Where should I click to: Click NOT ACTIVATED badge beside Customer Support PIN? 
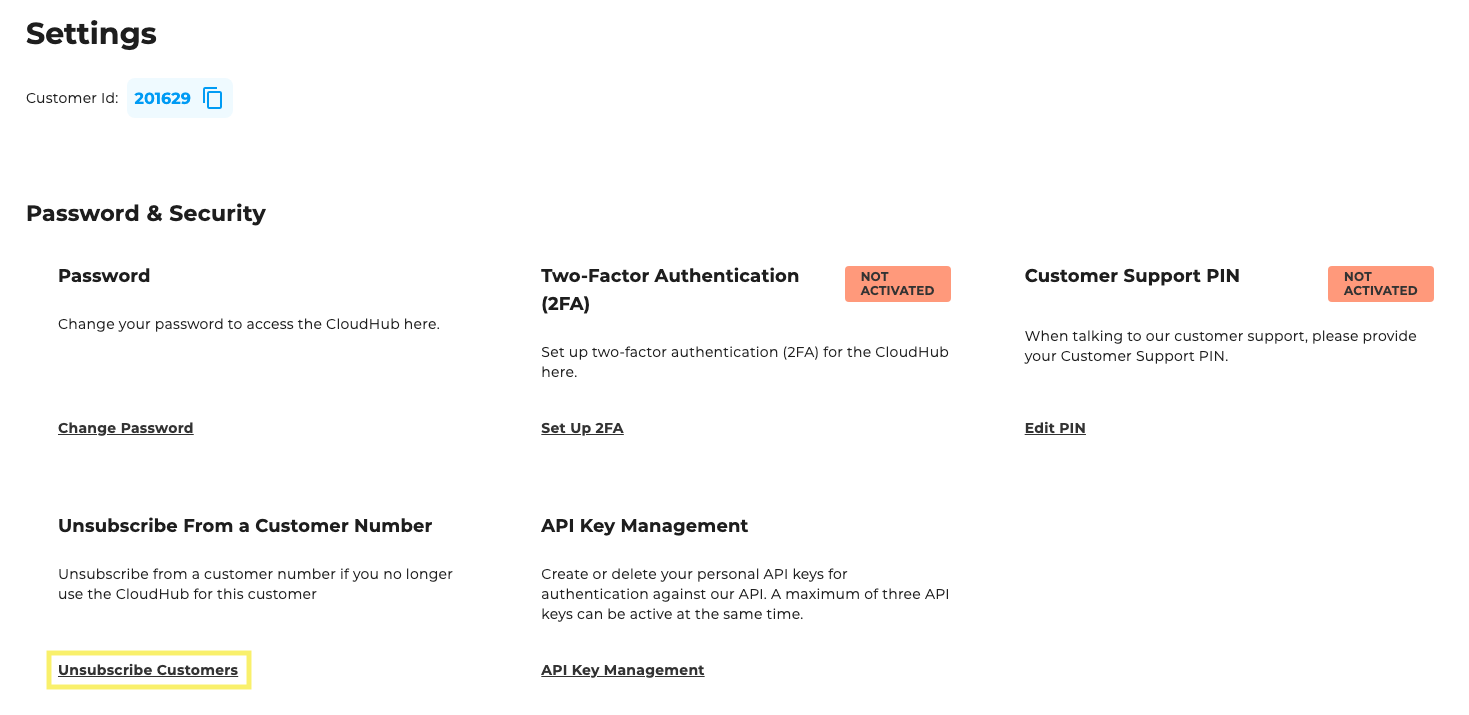(1380, 284)
